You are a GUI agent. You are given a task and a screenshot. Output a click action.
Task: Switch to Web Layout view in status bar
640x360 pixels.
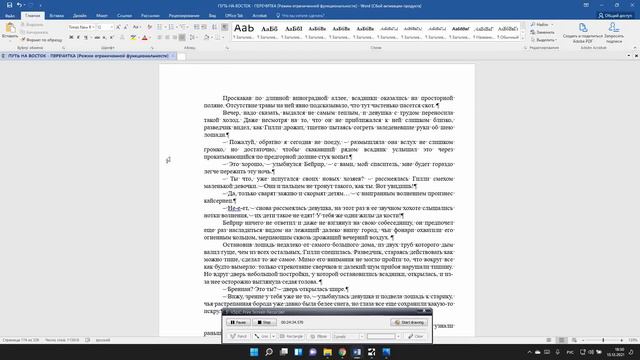[x=574, y=340]
